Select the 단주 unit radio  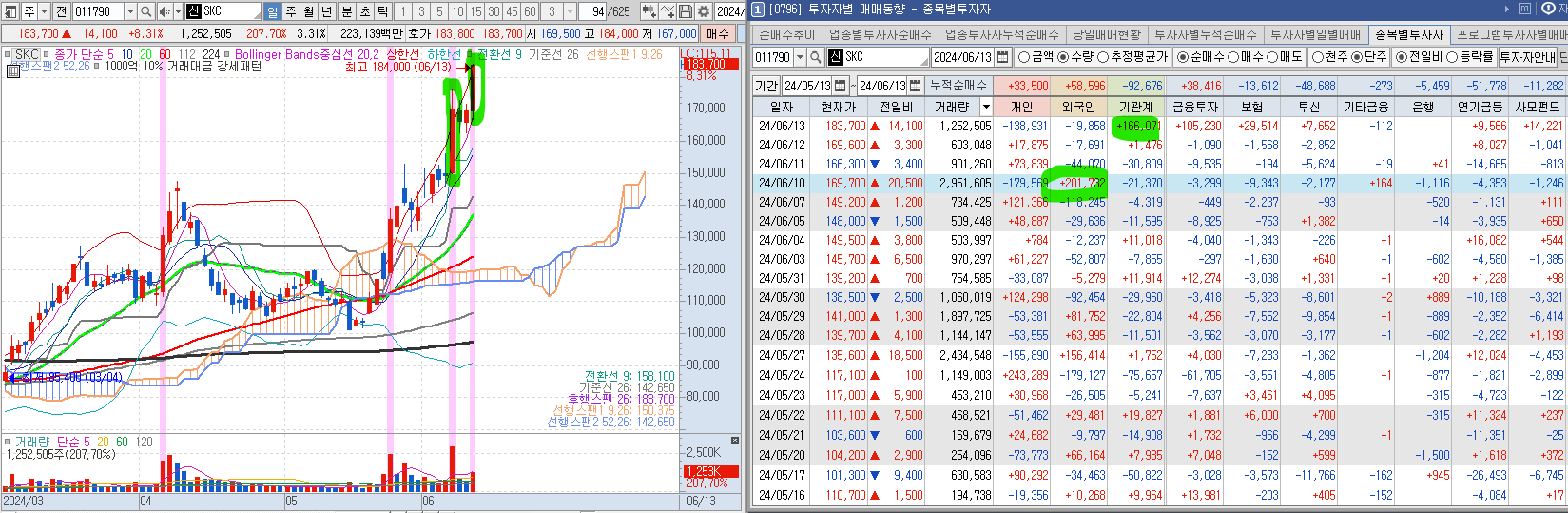coord(1368,57)
